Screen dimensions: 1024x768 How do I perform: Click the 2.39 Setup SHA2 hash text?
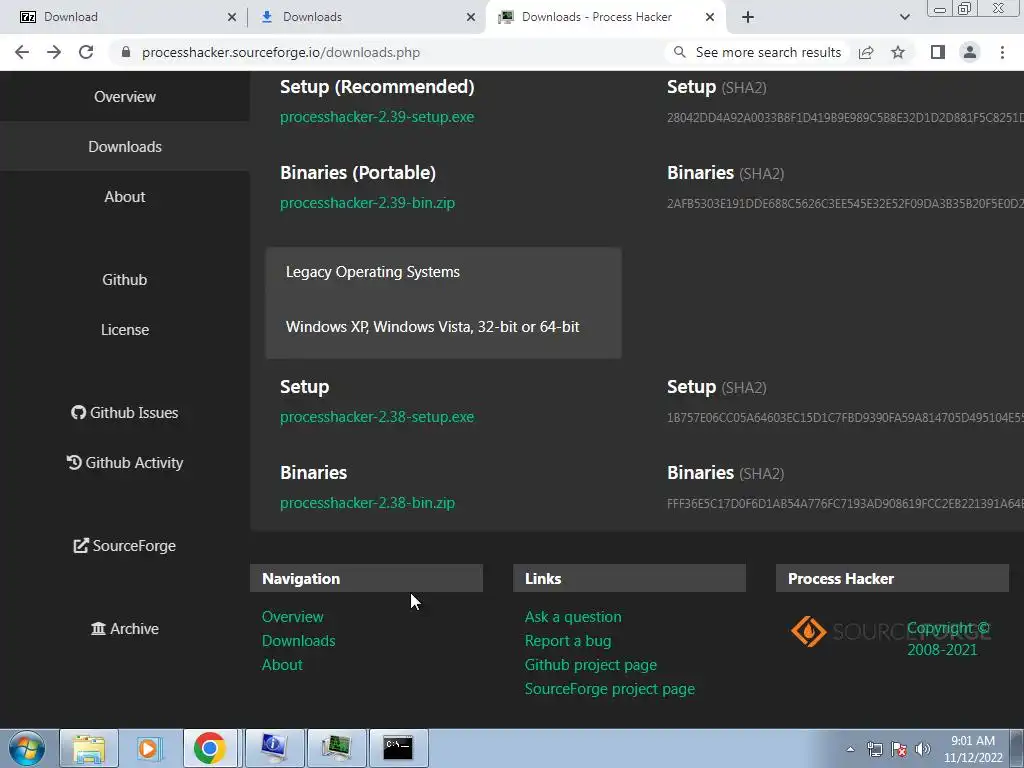pos(845,118)
